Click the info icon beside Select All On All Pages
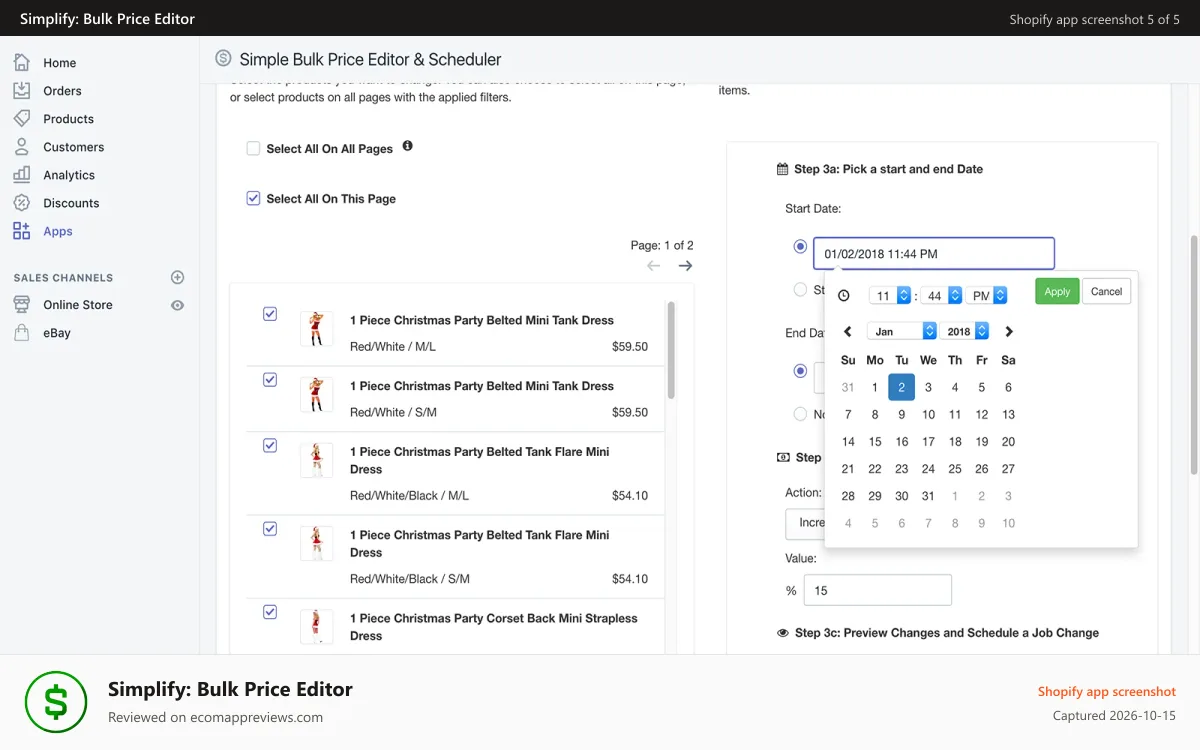Image resolution: width=1200 pixels, height=750 pixels. pyautogui.click(x=407, y=146)
